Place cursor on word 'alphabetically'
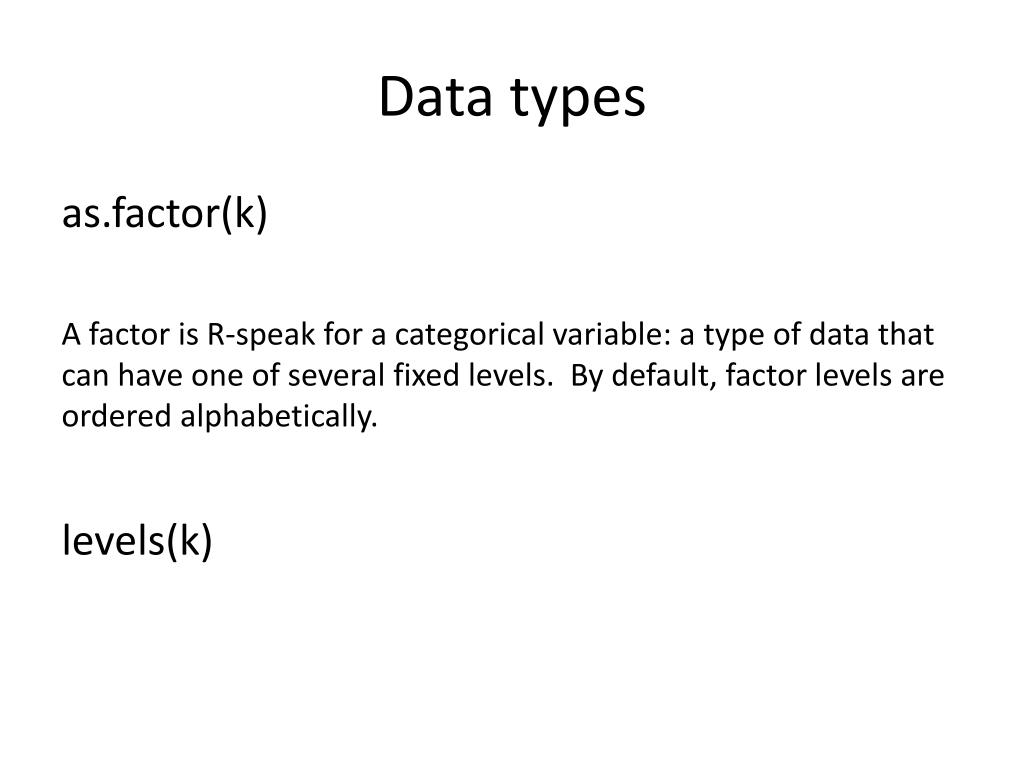Screen dimensions: 1024x768 click(x=278, y=417)
